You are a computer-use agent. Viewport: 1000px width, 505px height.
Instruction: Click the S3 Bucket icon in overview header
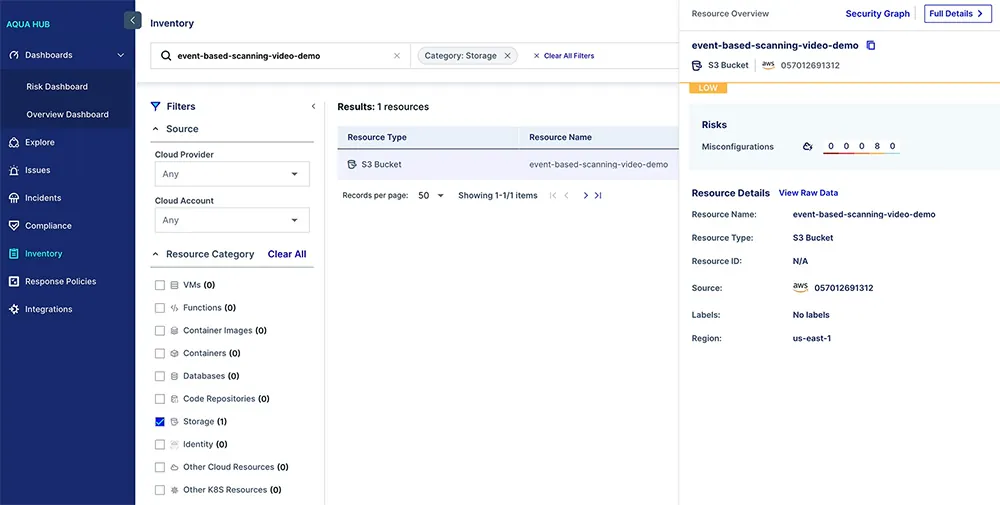pyautogui.click(x=697, y=65)
